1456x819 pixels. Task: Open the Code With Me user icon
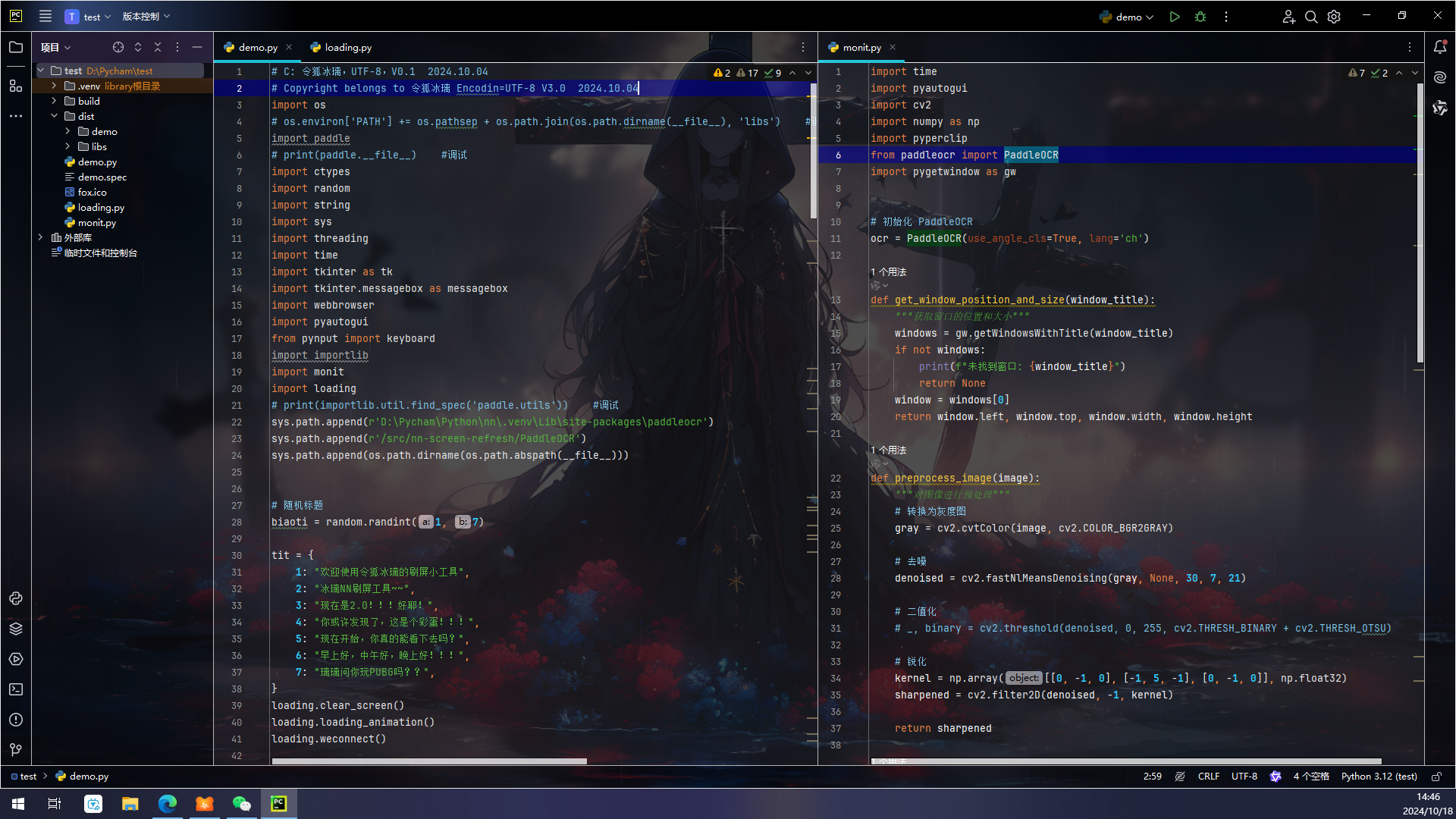(1288, 17)
